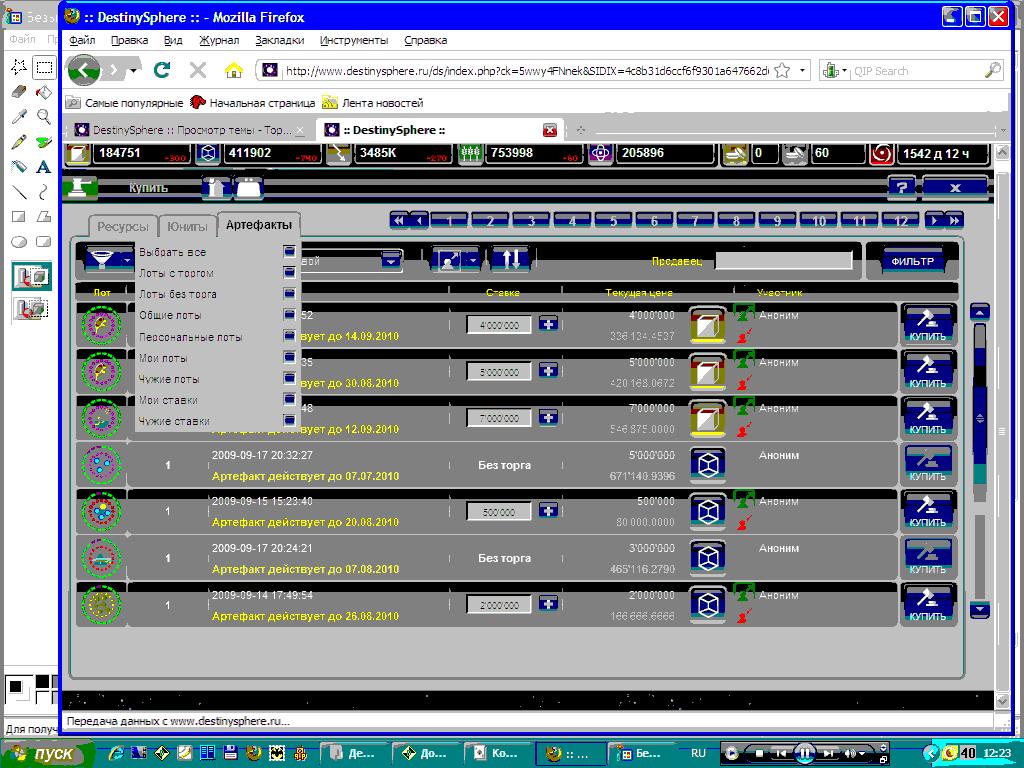Buy the 7'000'000 lot with КУПИТЬ
This screenshot has height=768, width=1024.
[927, 418]
